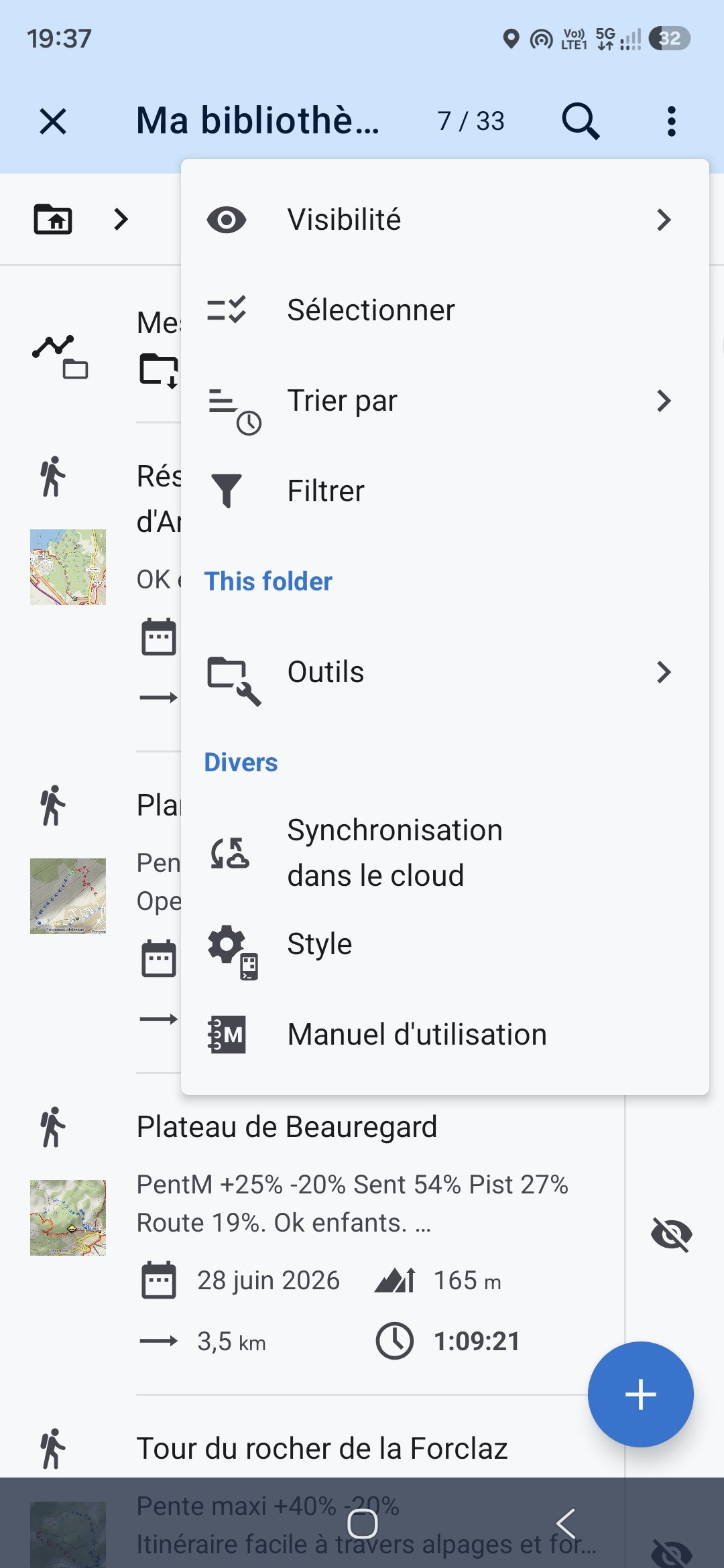
Task: Close the library with the X button
Action: 53,121
